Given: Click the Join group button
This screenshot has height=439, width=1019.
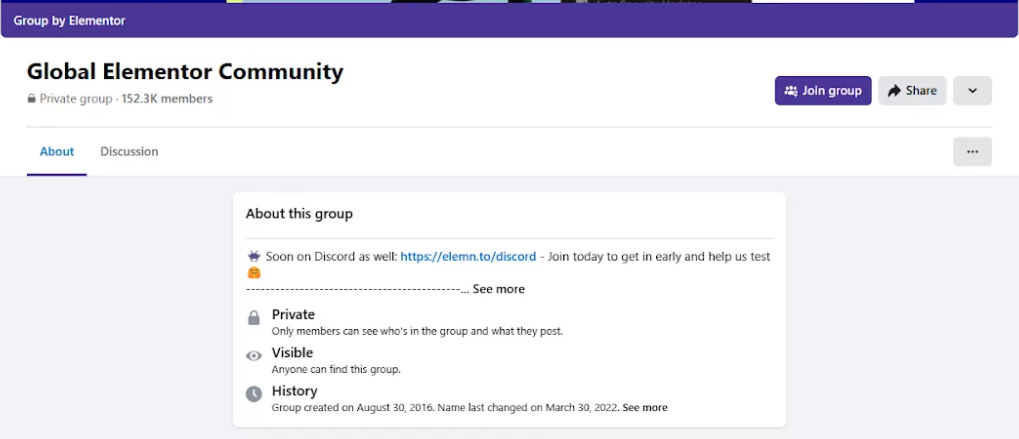Looking at the screenshot, I should [822, 91].
